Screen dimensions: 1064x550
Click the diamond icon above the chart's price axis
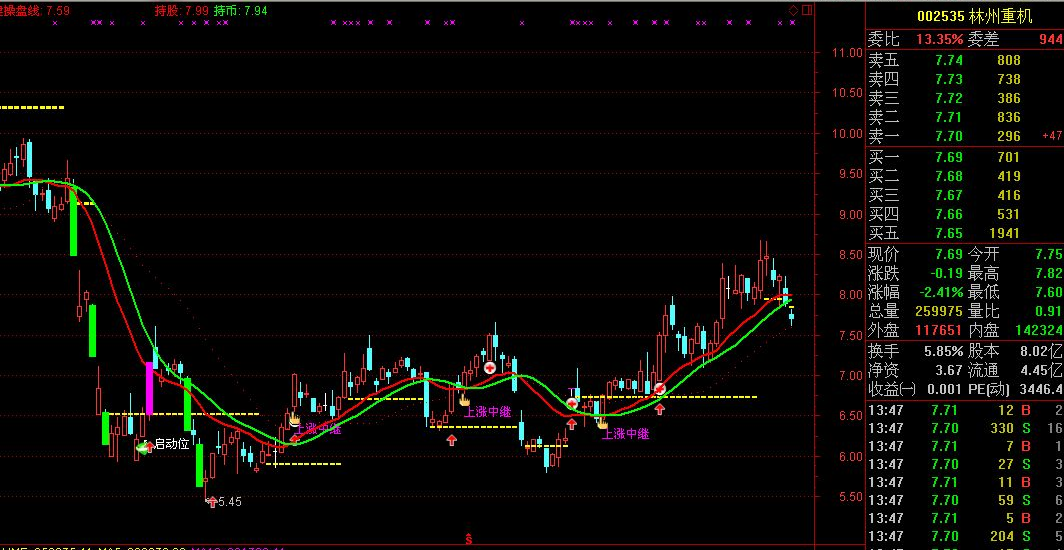point(793,10)
